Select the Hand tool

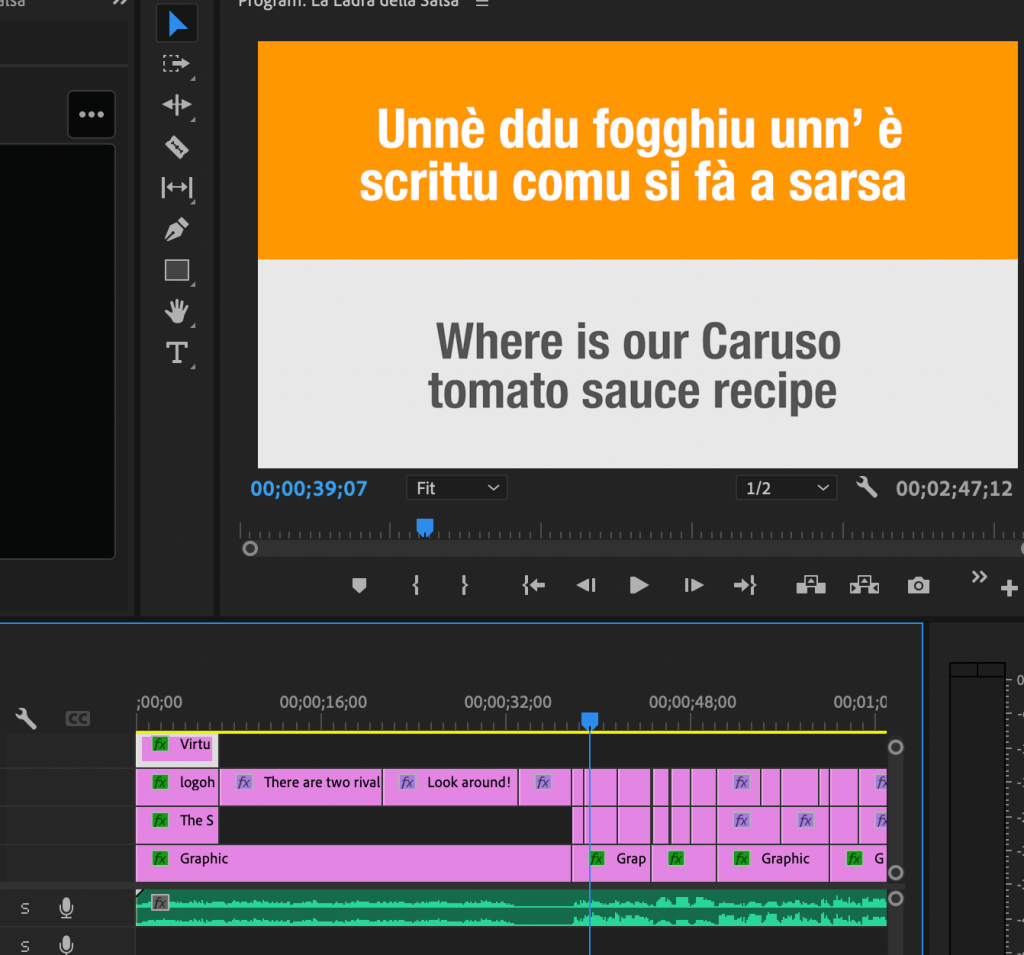(x=176, y=311)
